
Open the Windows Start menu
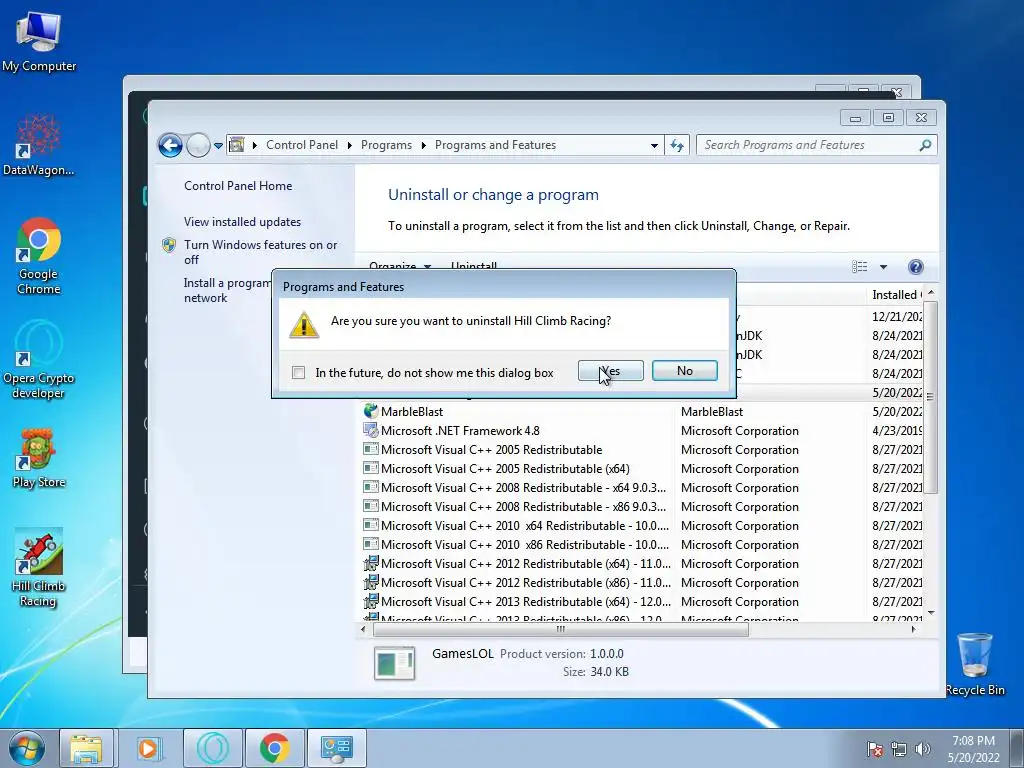point(26,748)
